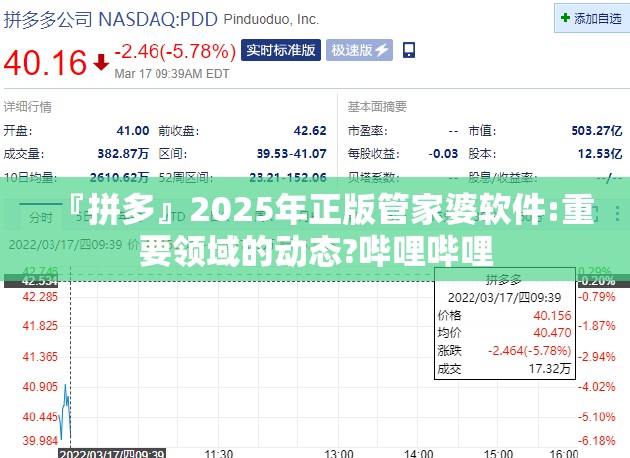
Task: Select the 分时 chart tab
Action: pos(41,217)
